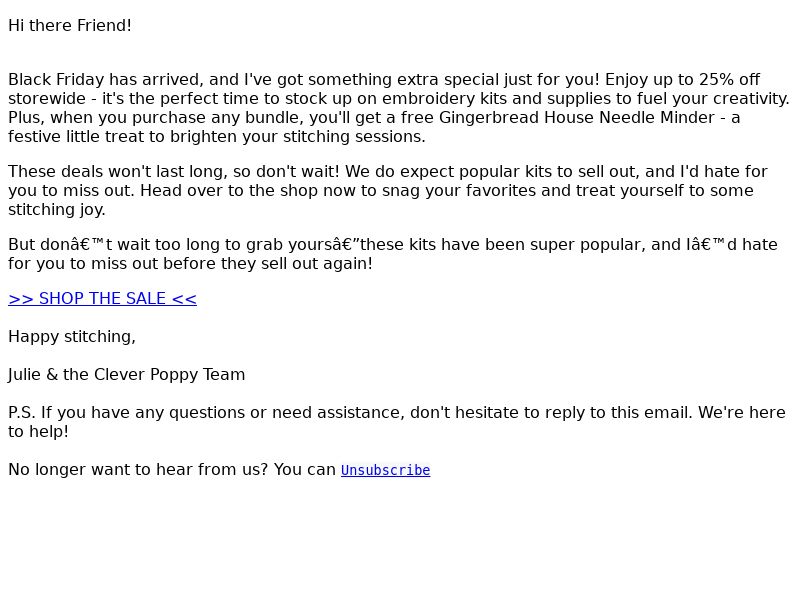This screenshot has height=600, width=800.
Task: Click the 'festive little treat' sentence
Action: [x=217, y=137]
